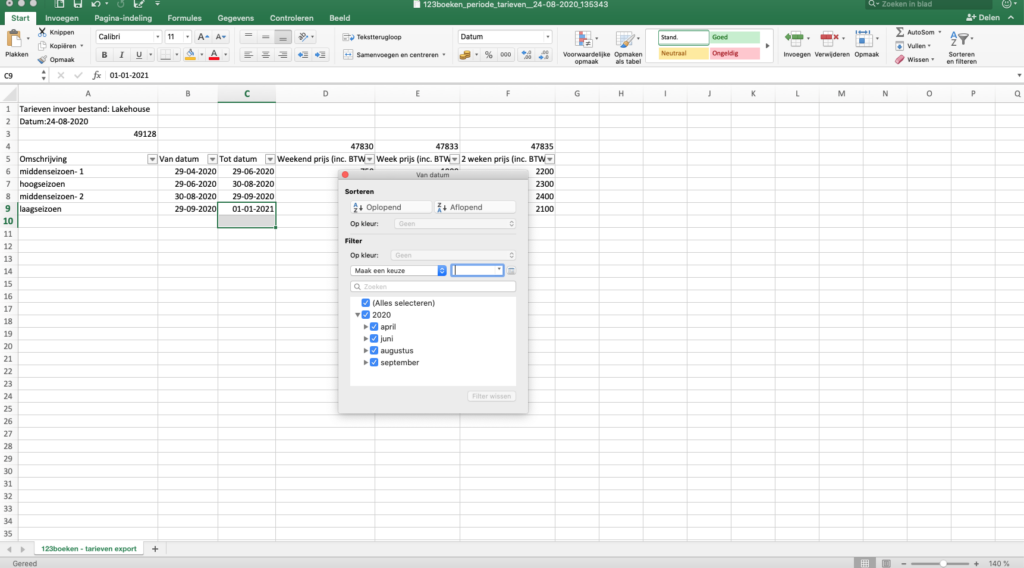Toggle italic formatting
This screenshot has width=1024, height=568.
[121, 55]
